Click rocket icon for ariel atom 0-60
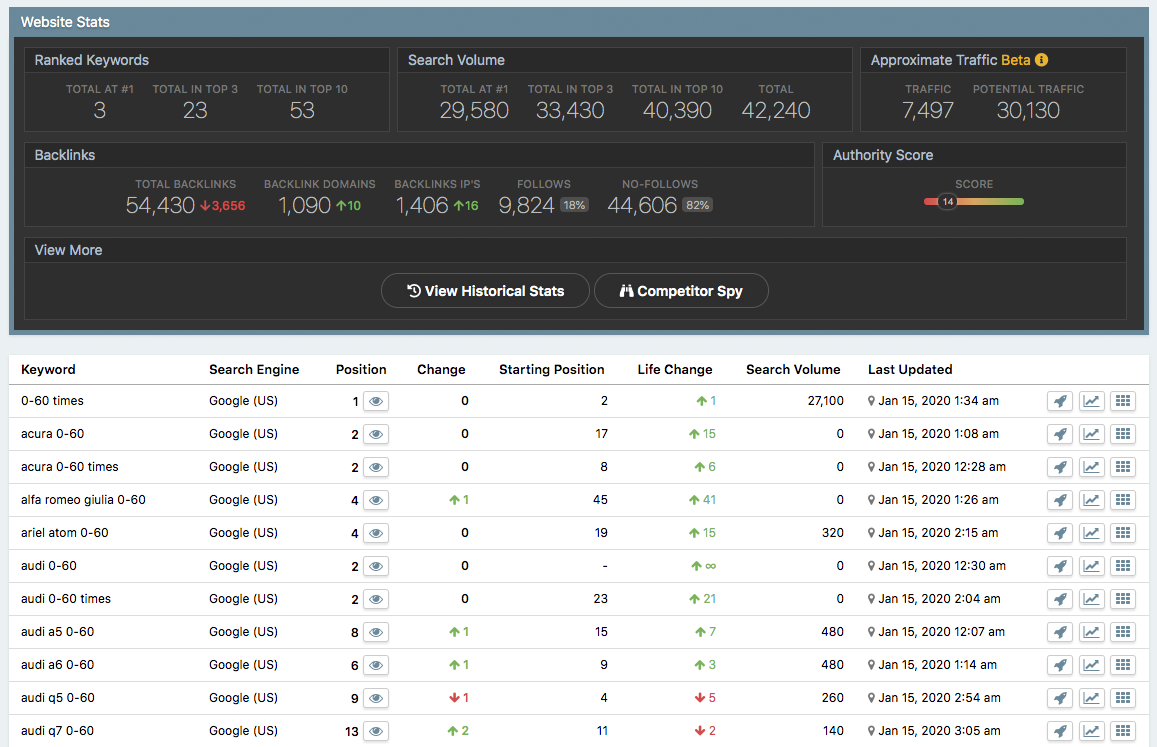 [x=1060, y=533]
